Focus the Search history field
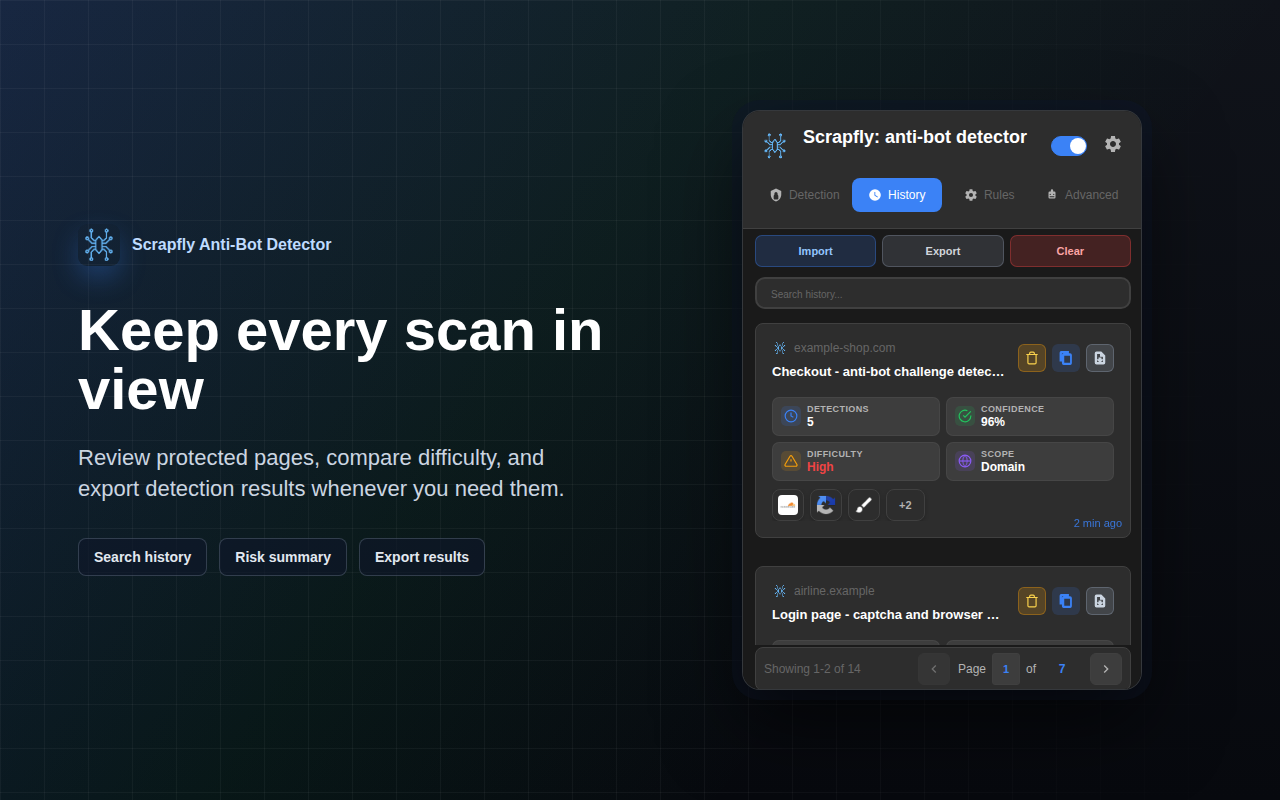Image resolution: width=1280 pixels, height=800 pixels. [943, 294]
